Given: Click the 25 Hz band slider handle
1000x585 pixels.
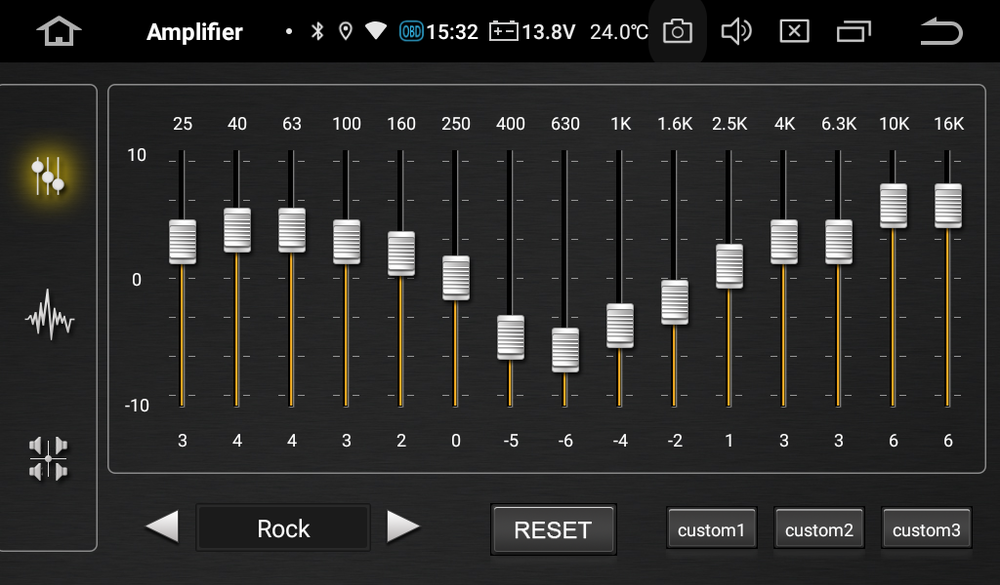Looking at the screenshot, I should pyautogui.click(x=182, y=242).
